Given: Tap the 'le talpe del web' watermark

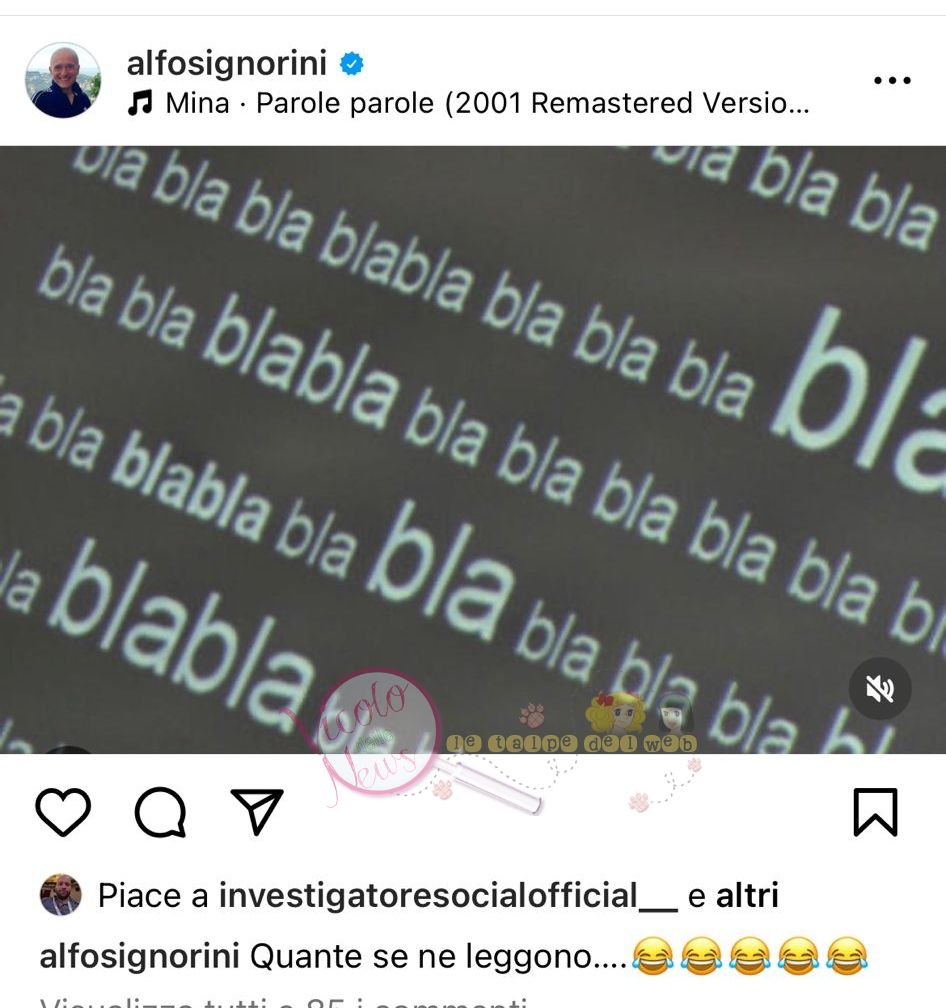Looking at the screenshot, I should click(x=572, y=743).
